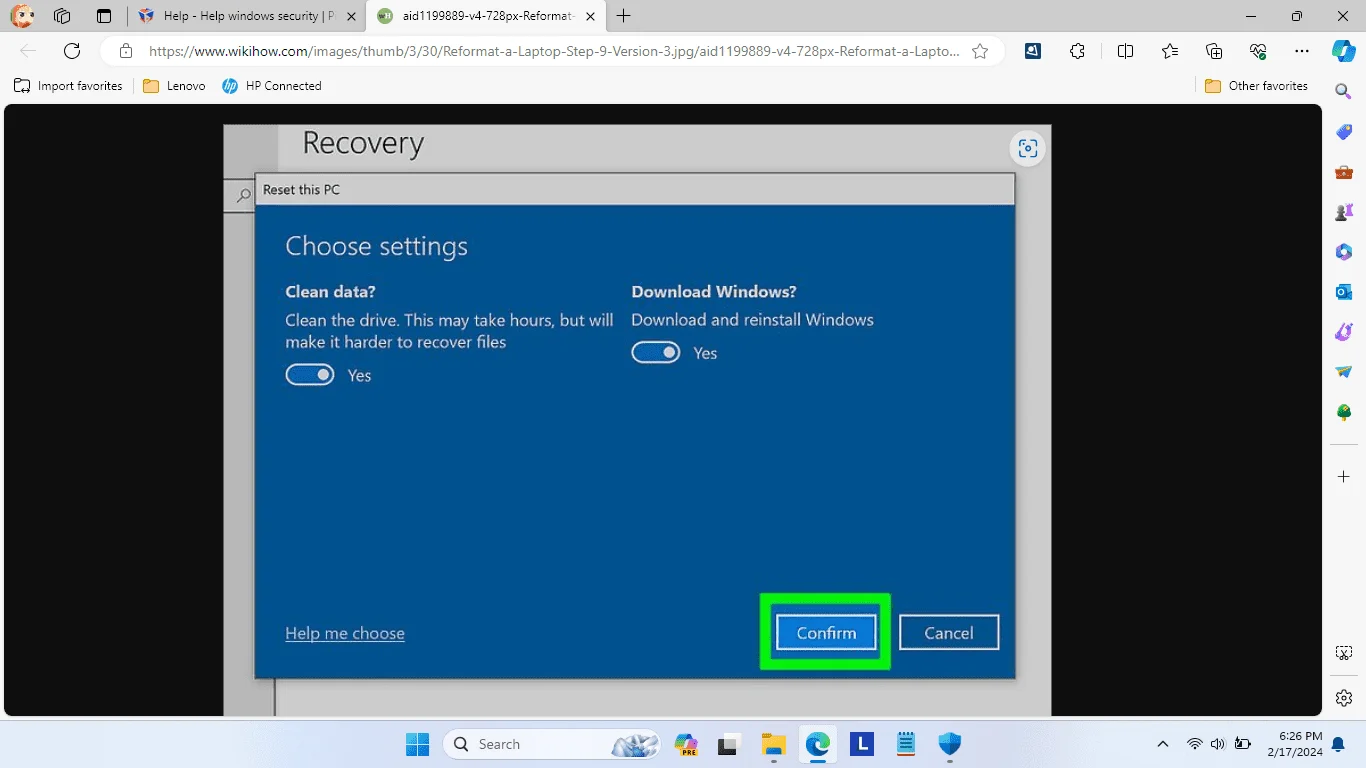The image size is (1366, 768).
Task: Open the tab actions menu icon
Action: pos(104,16)
